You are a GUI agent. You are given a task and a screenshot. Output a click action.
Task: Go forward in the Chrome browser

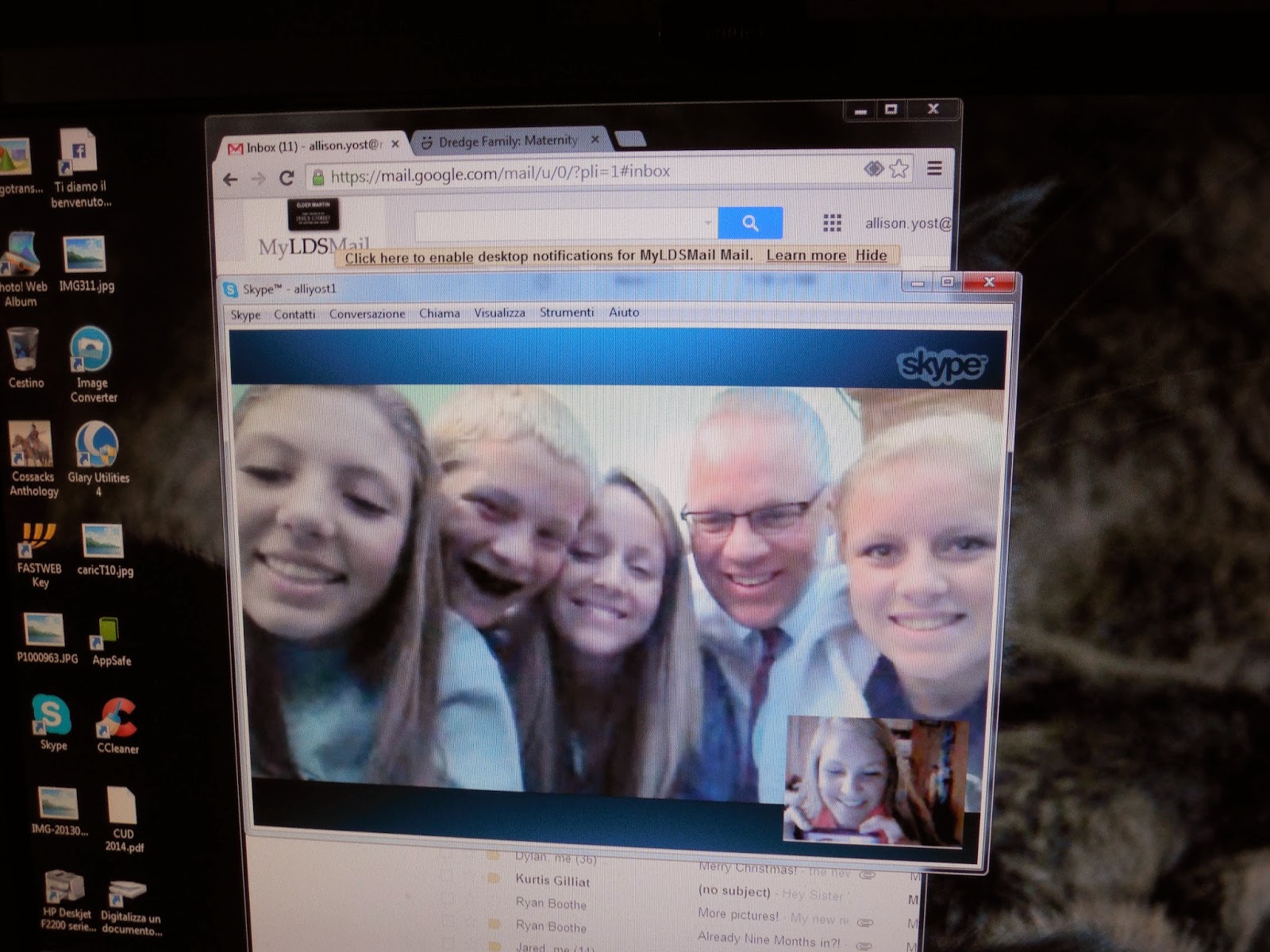pyautogui.click(x=259, y=178)
